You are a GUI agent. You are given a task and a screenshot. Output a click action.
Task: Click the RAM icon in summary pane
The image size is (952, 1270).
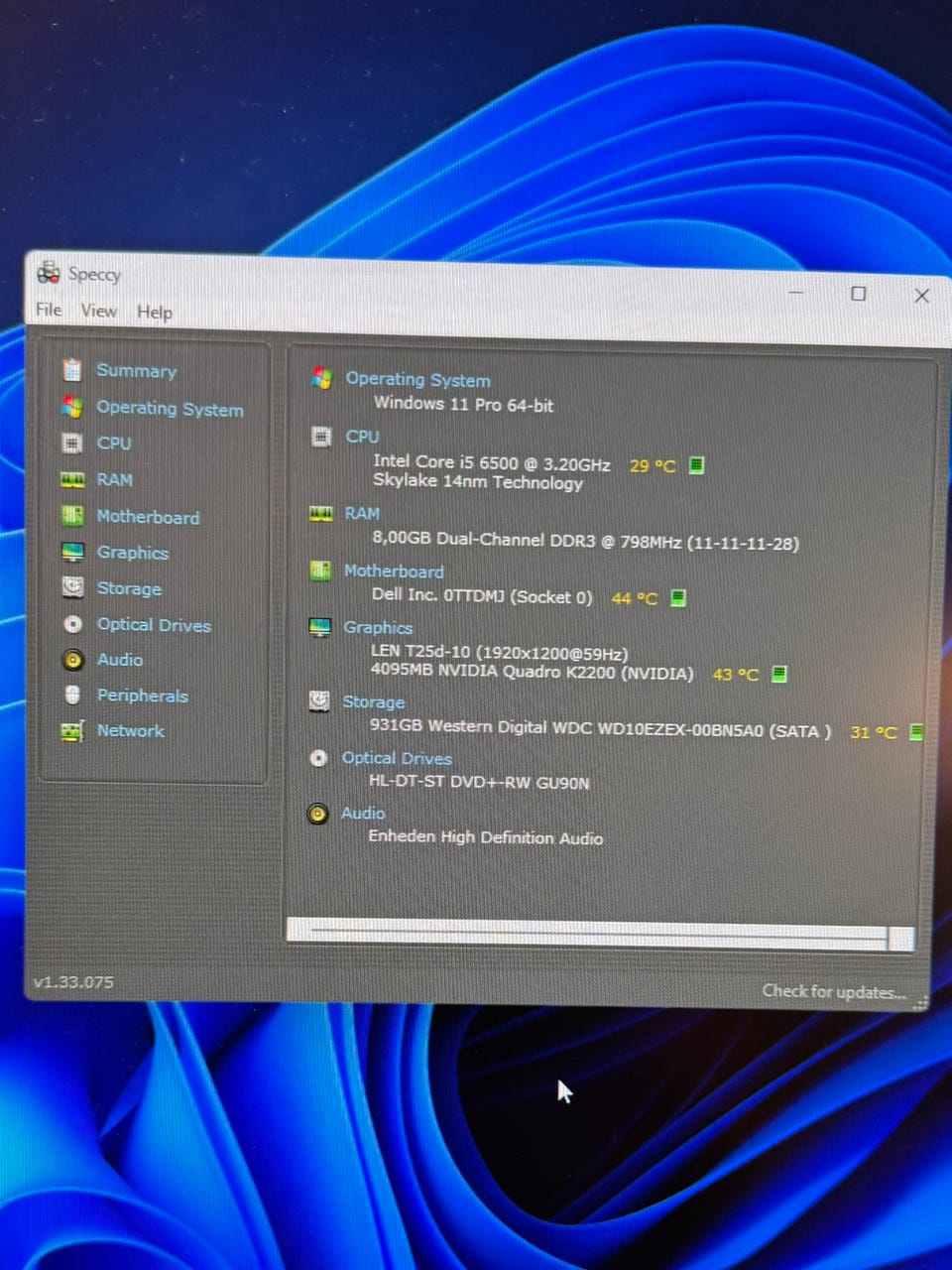point(320,513)
